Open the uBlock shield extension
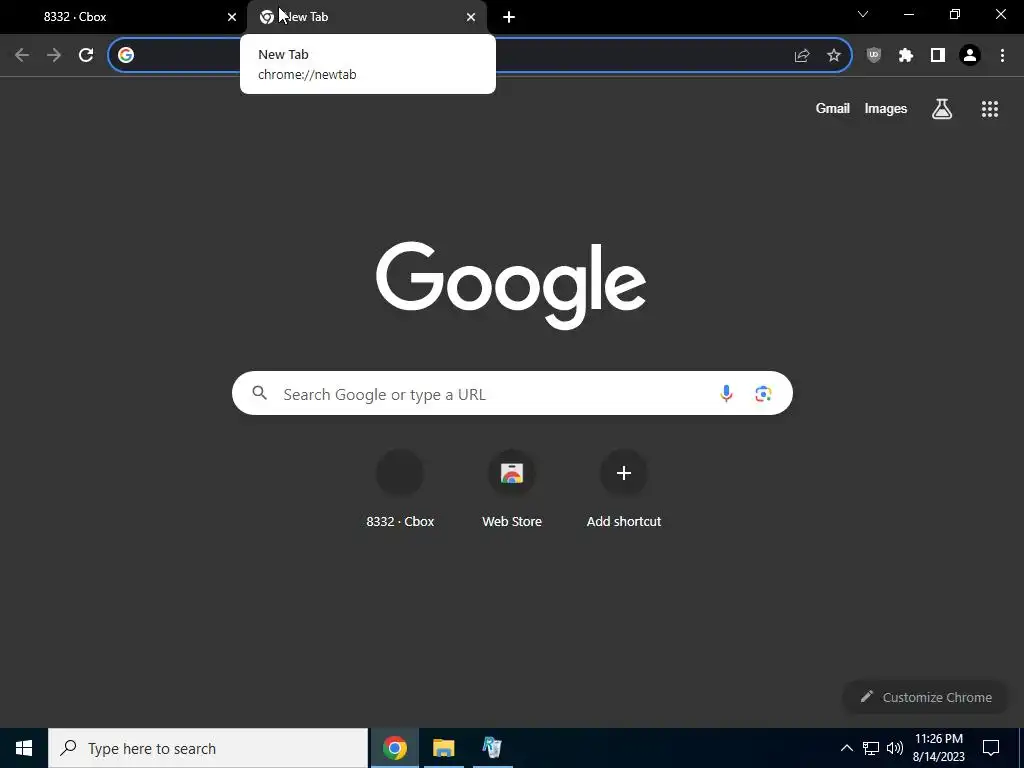This screenshot has height=768, width=1024. click(x=874, y=56)
